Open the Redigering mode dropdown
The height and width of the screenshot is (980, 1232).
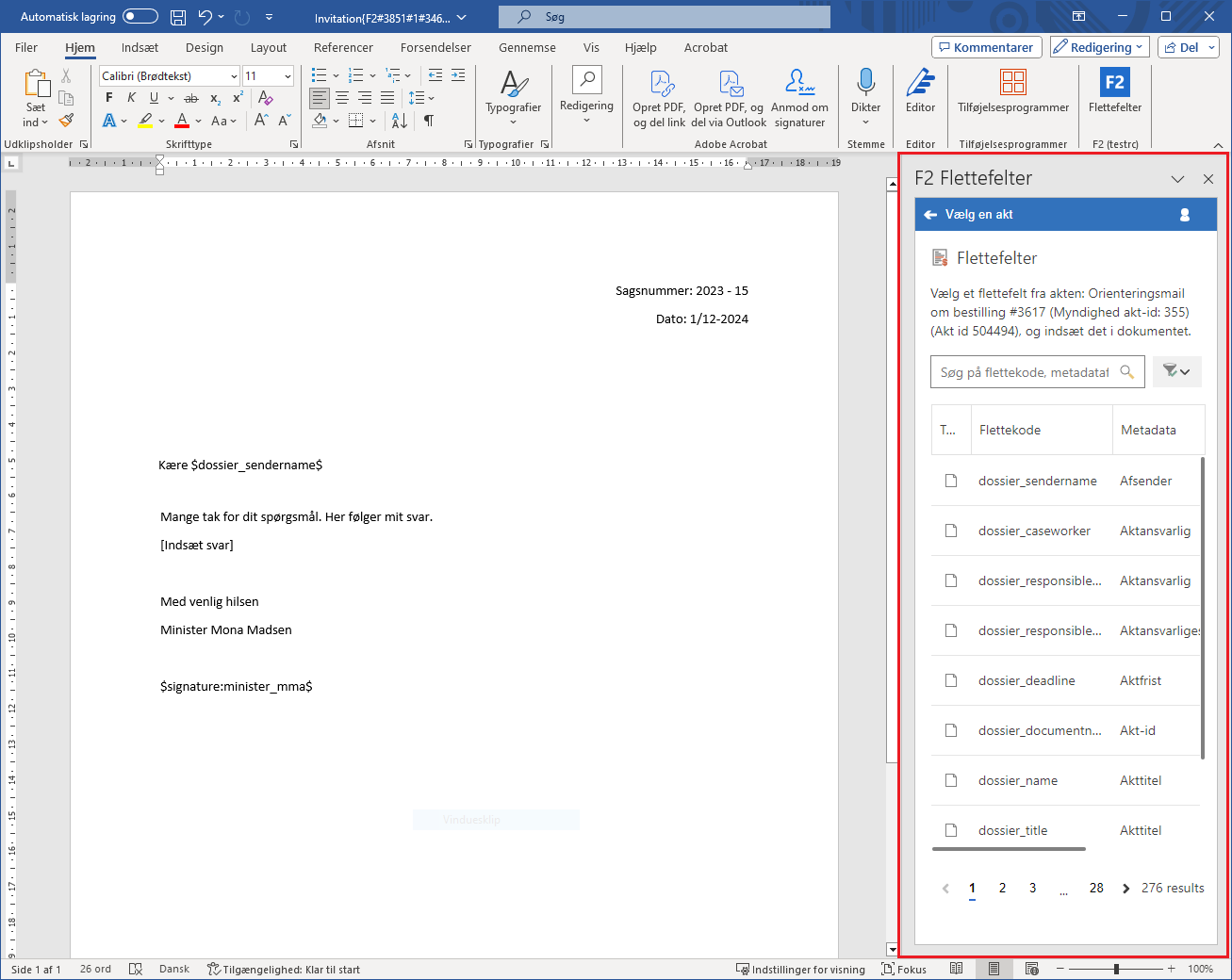click(1101, 47)
